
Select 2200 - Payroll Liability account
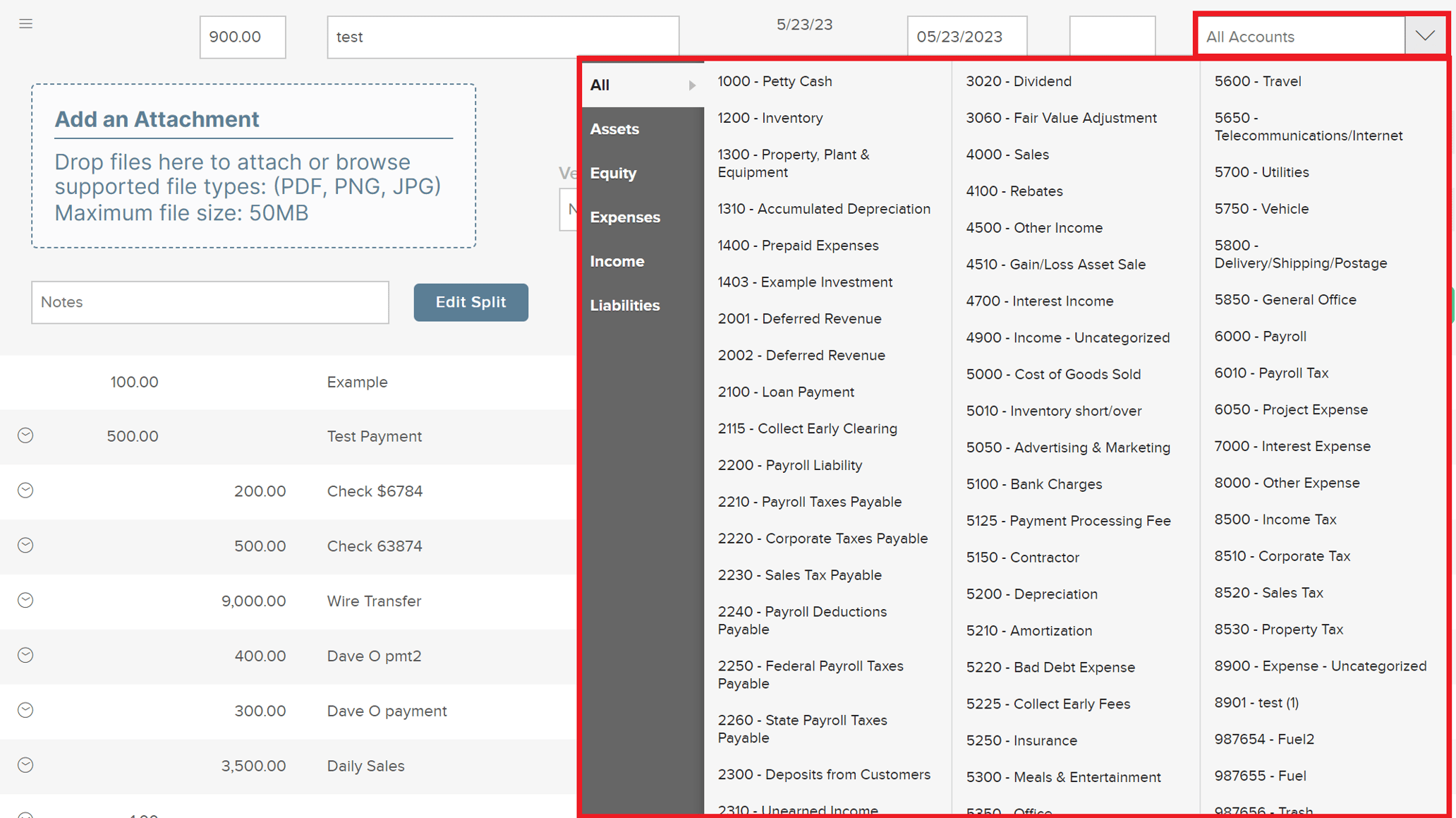(790, 465)
